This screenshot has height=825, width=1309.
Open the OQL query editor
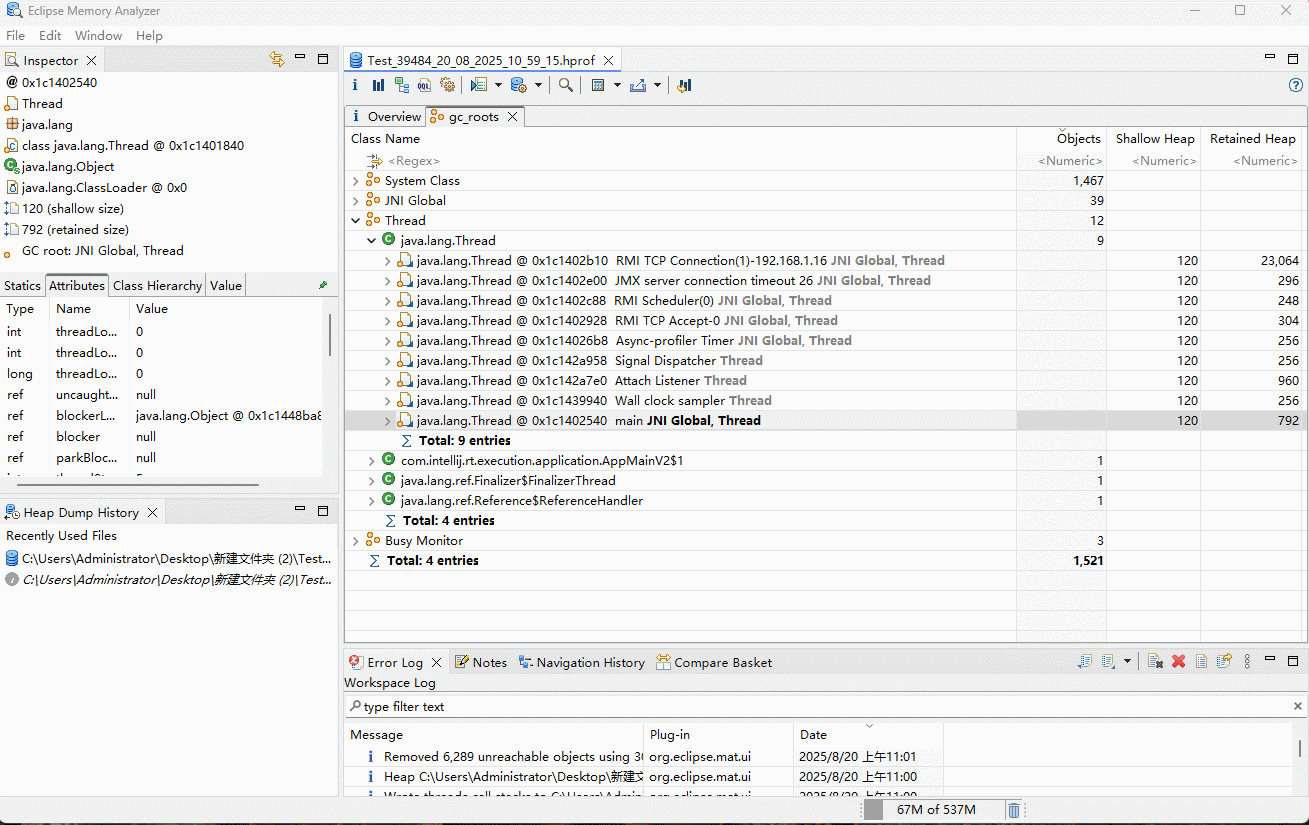(424, 86)
